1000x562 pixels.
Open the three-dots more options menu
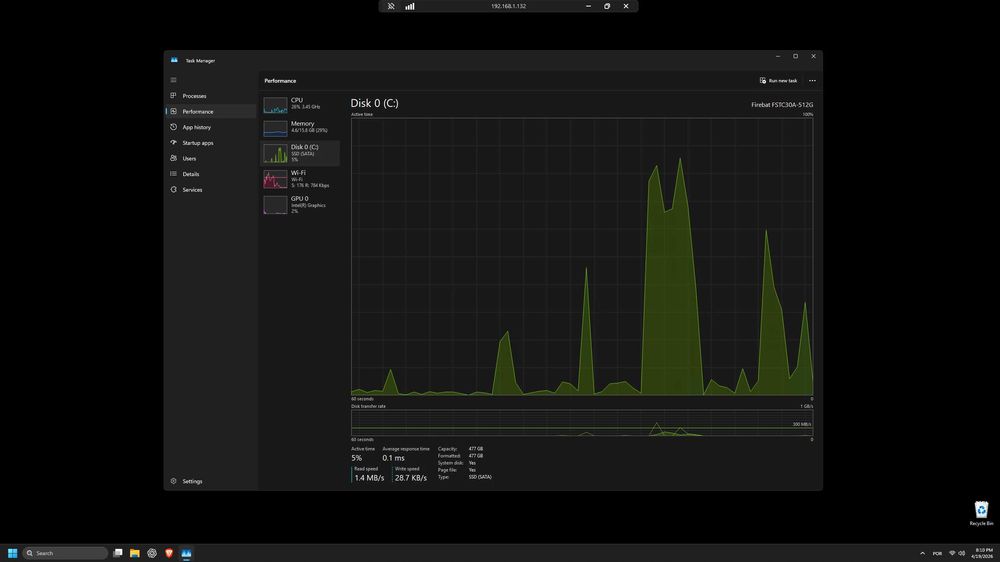tap(812, 80)
